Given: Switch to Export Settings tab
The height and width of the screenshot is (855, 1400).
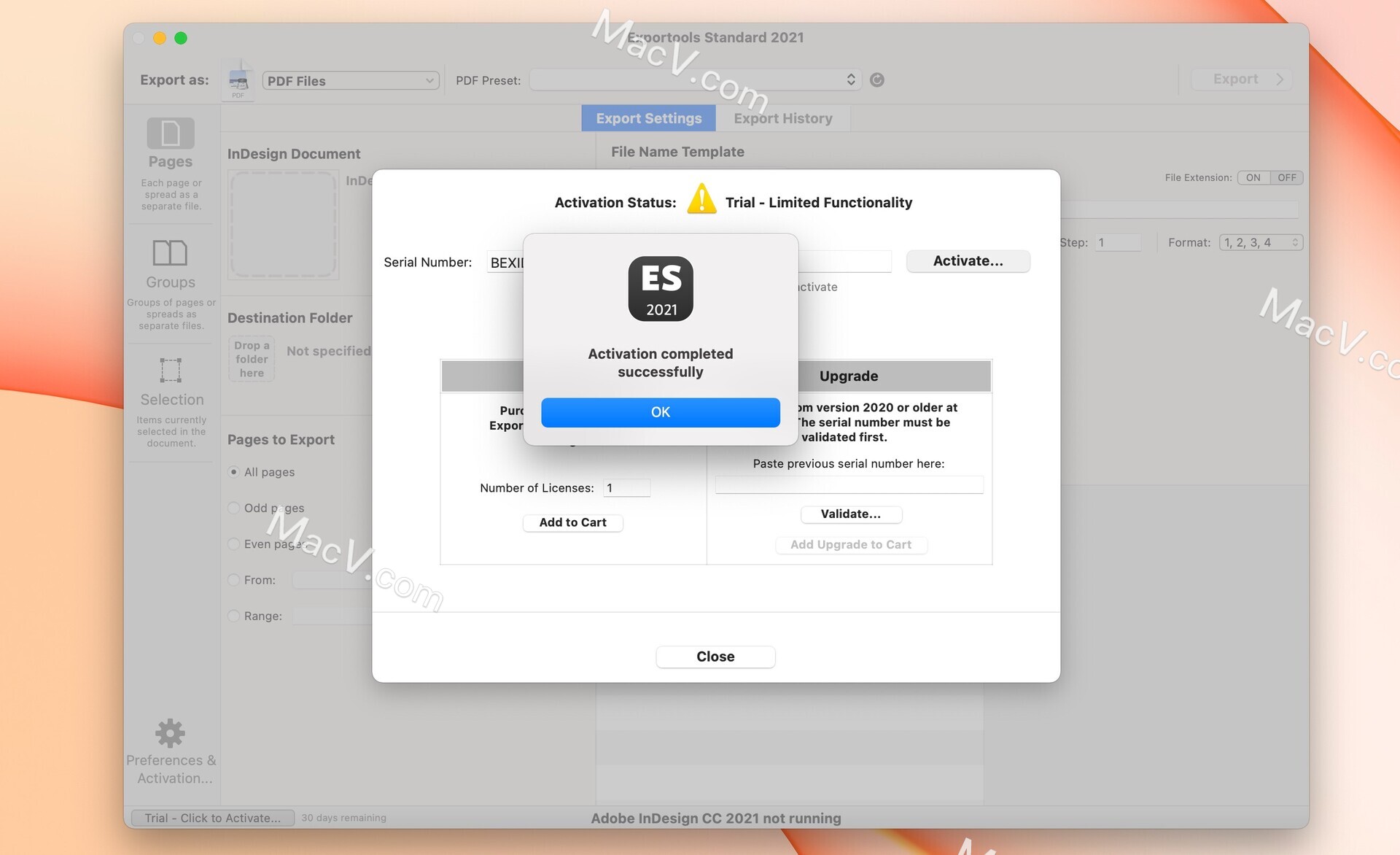Looking at the screenshot, I should tap(648, 118).
